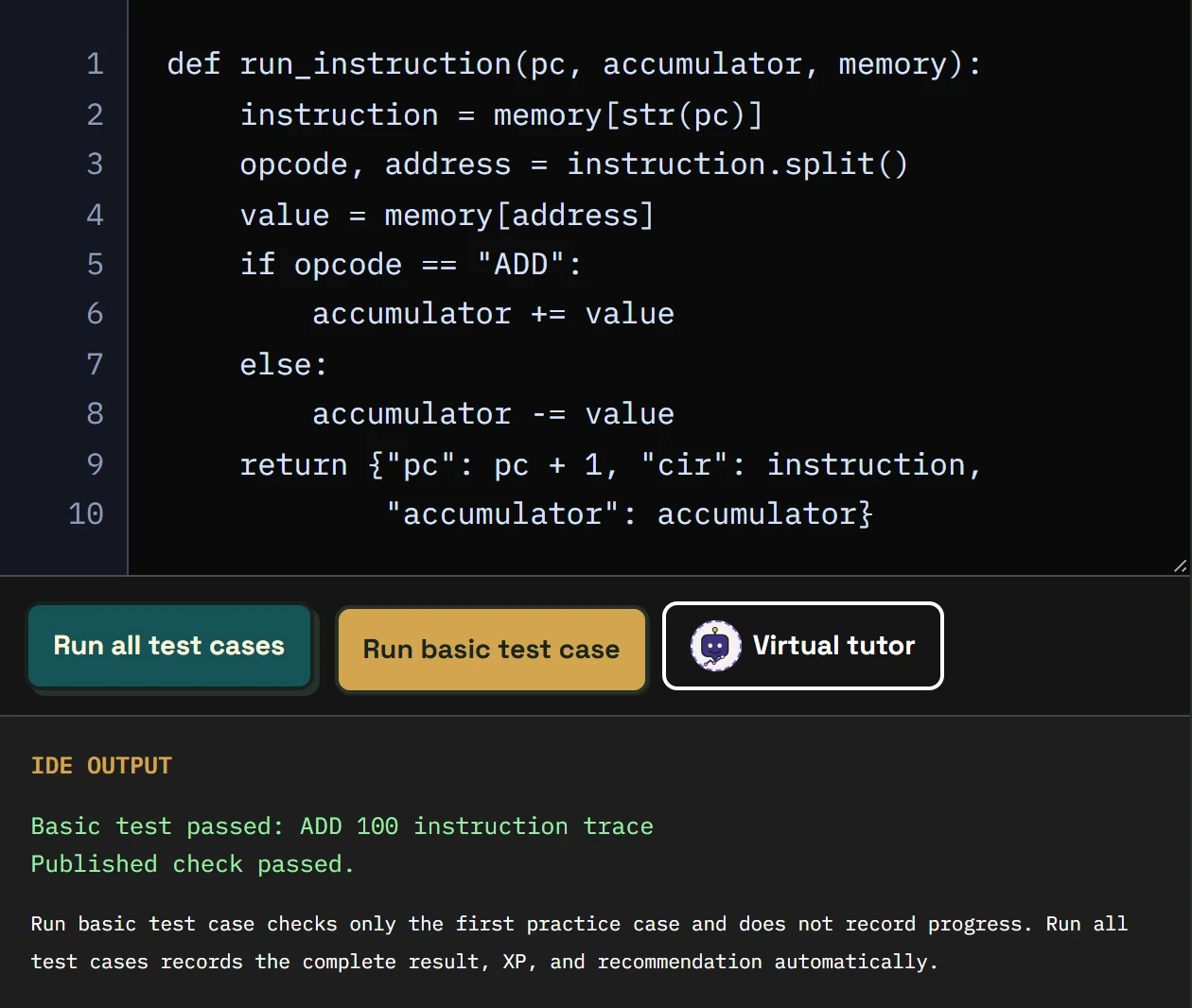Click line number 7 in gutter
The height and width of the screenshot is (1008, 1192).
coord(95,364)
